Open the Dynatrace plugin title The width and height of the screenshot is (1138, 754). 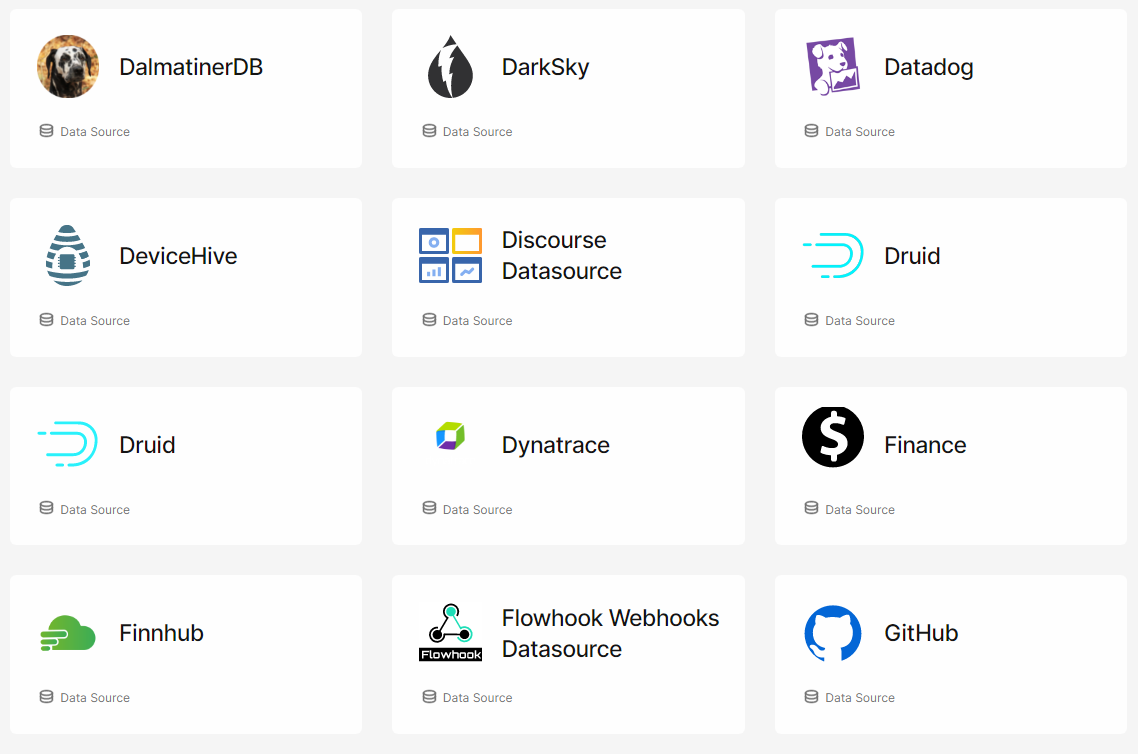click(x=555, y=445)
